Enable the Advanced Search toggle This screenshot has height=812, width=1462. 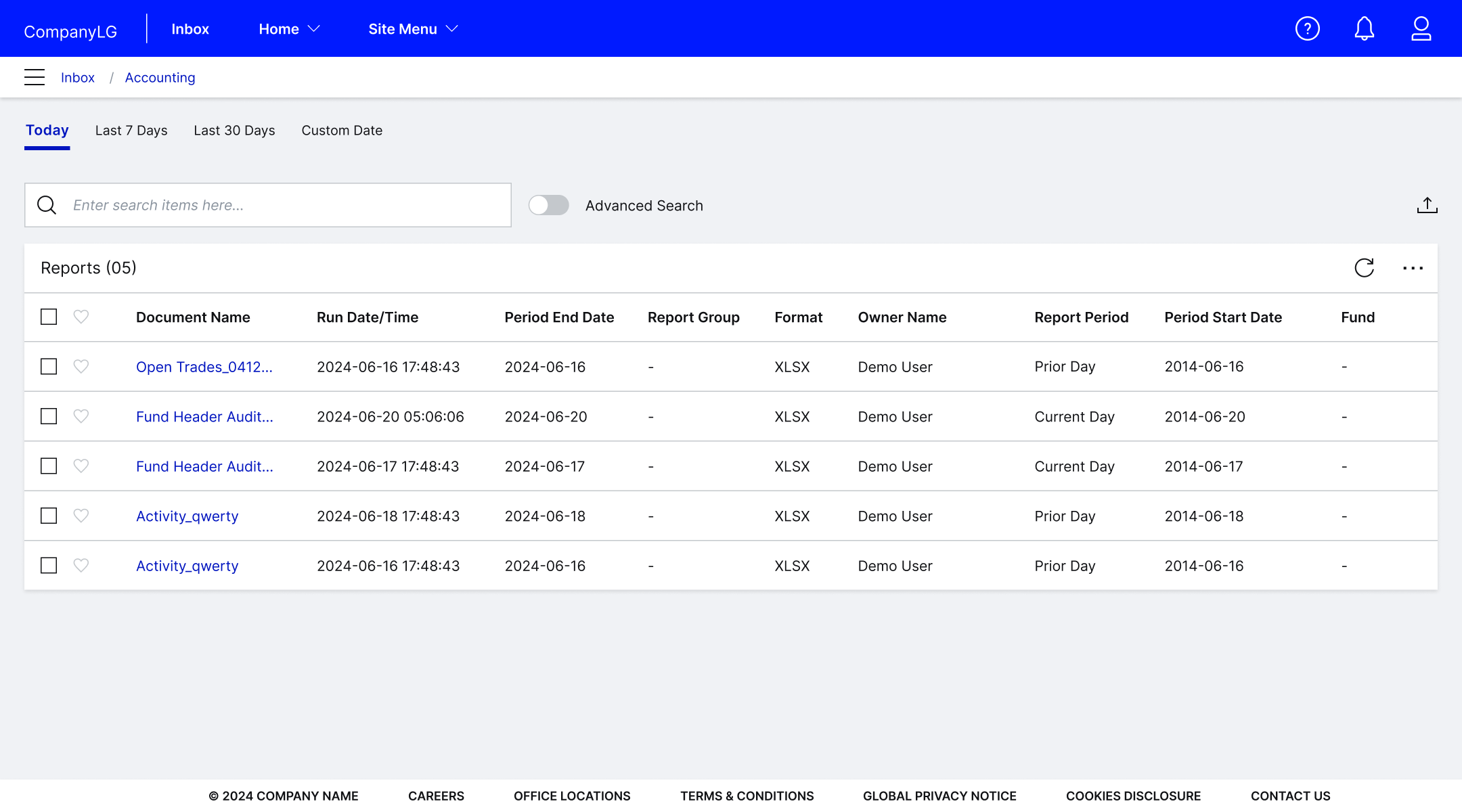coord(548,205)
